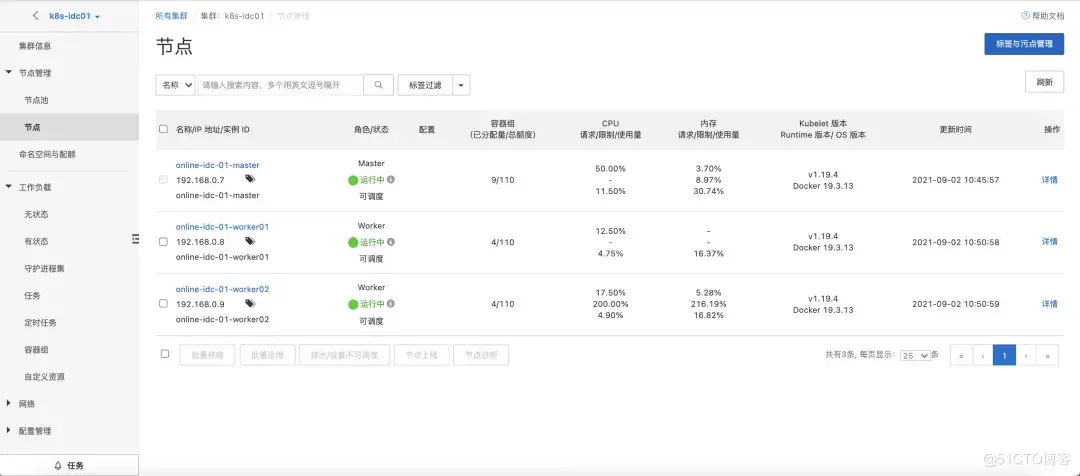Viewport: 1080px width, 476px height.
Task: Open the per-page 25 dropdown
Action: click(x=915, y=355)
